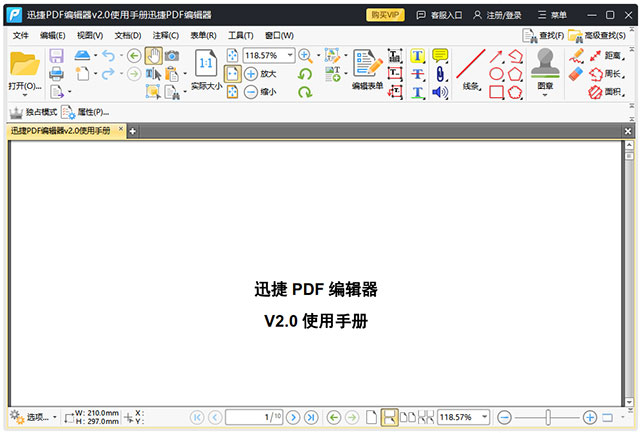Expand the stamp 图章 dropdown arrow
Screen dimensions: 640x433
(x=545, y=95)
